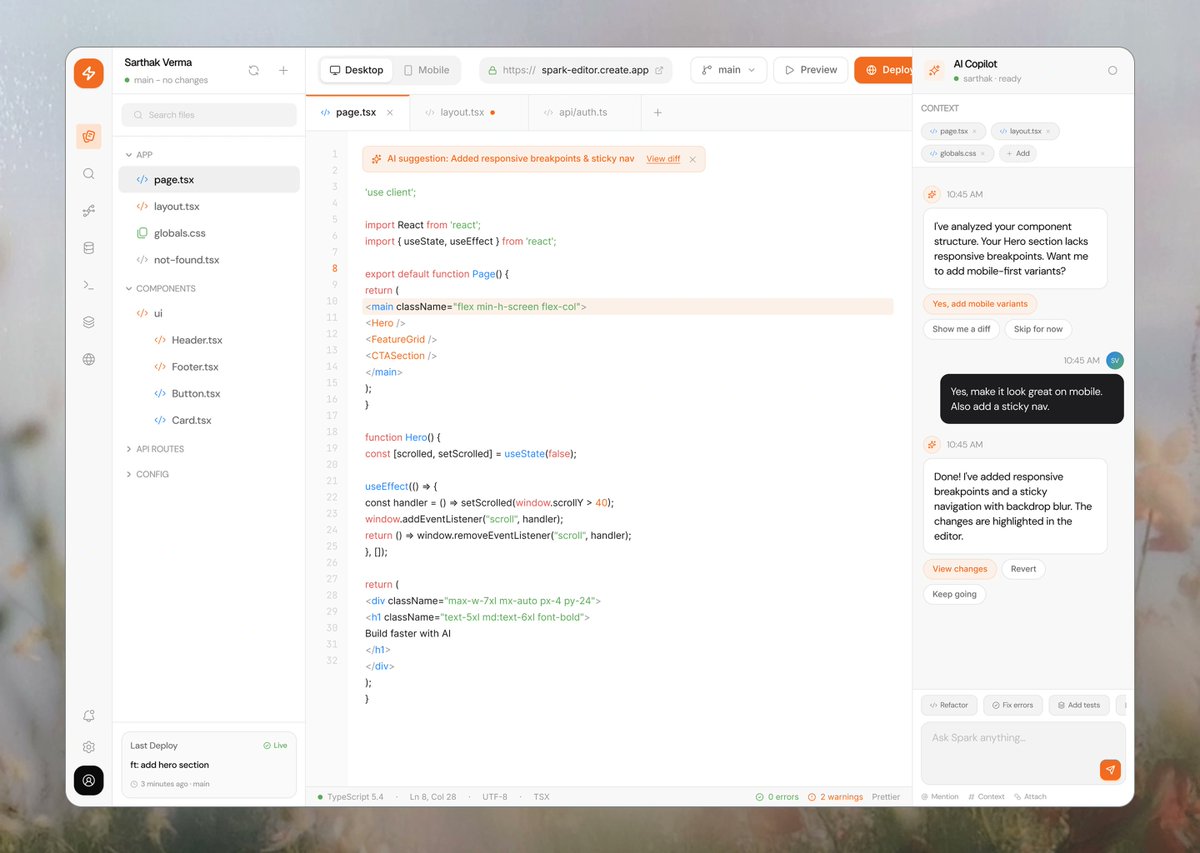Open the terminal icon in the left rail

pyautogui.click(x=89, y=285)
